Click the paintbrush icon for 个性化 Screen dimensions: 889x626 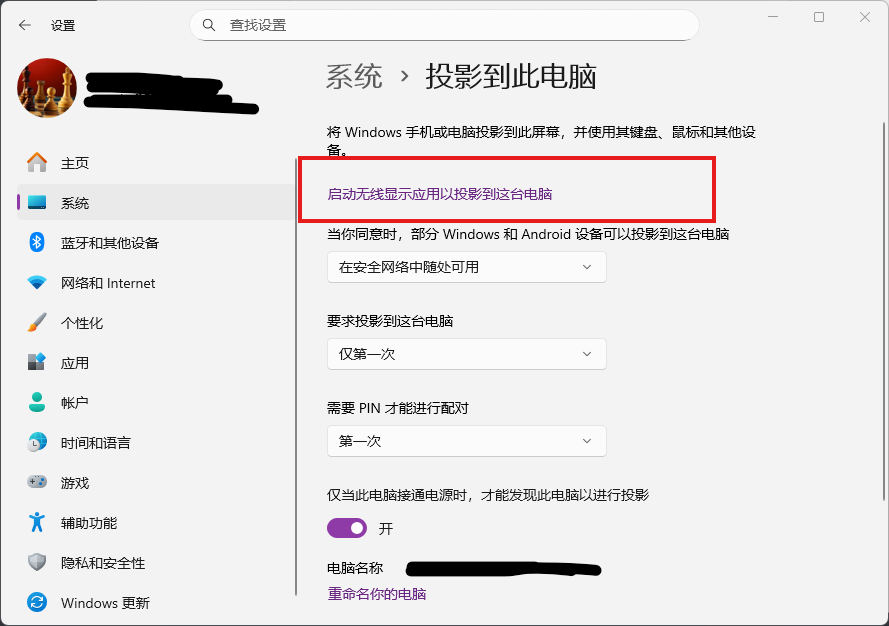37,323
